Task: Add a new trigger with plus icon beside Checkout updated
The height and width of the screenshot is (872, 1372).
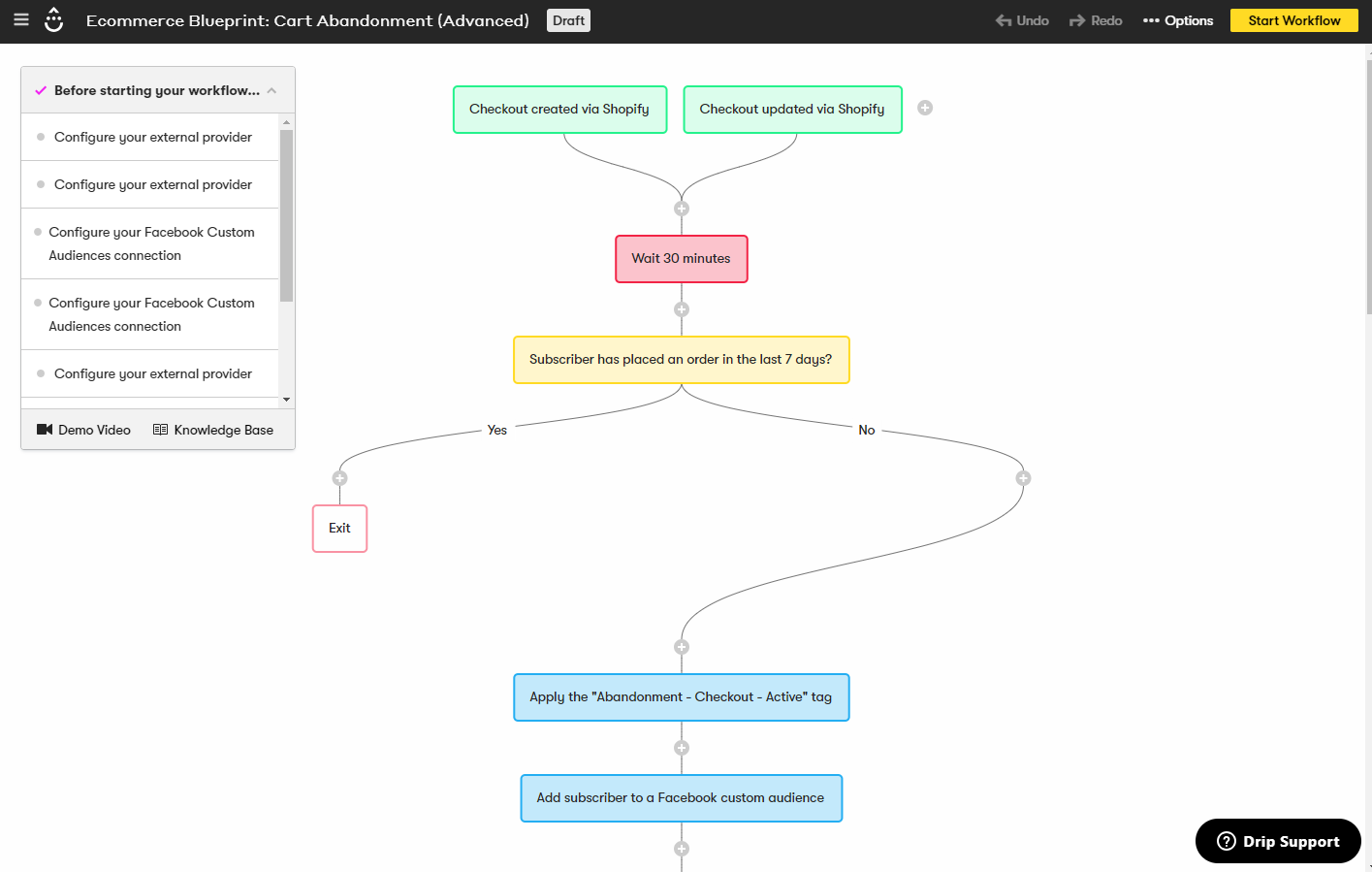Action: click(x=925, y=108)
